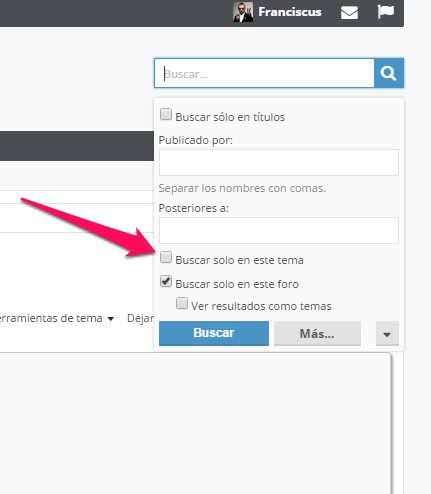Click the 'Buscar...' search input field
Image resolution: width=431 pixels, height=494 pixels.
point(264,73)
